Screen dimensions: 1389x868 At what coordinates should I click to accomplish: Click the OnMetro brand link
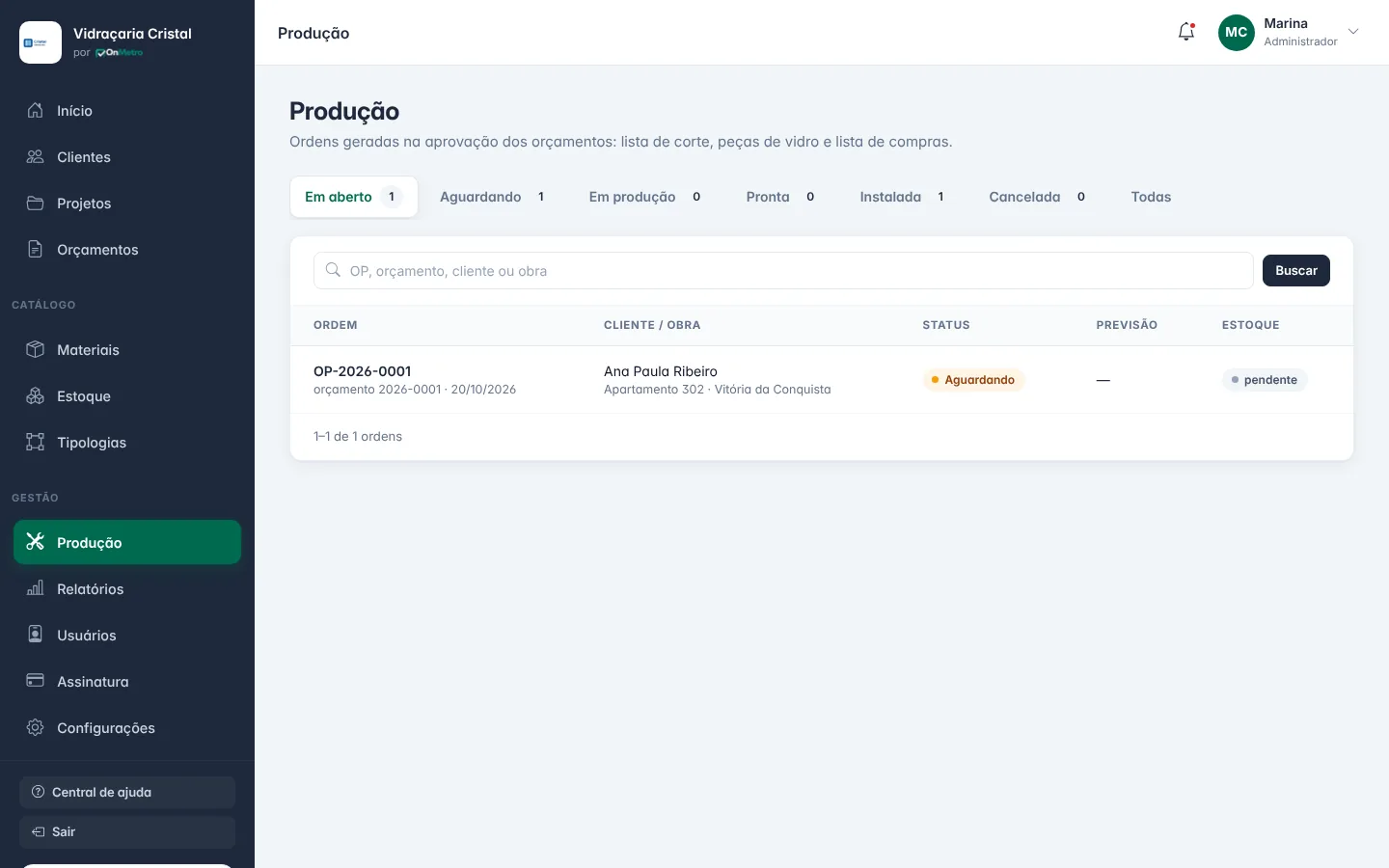[120, 52]
